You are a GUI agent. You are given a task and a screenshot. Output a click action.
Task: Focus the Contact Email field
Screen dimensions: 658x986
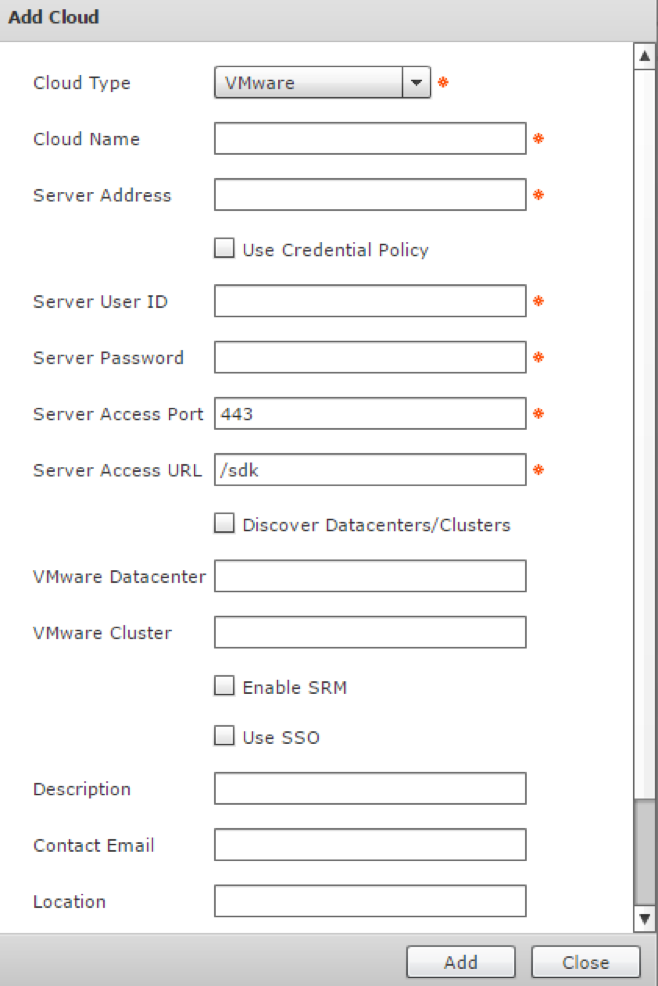tap(369, 845)
